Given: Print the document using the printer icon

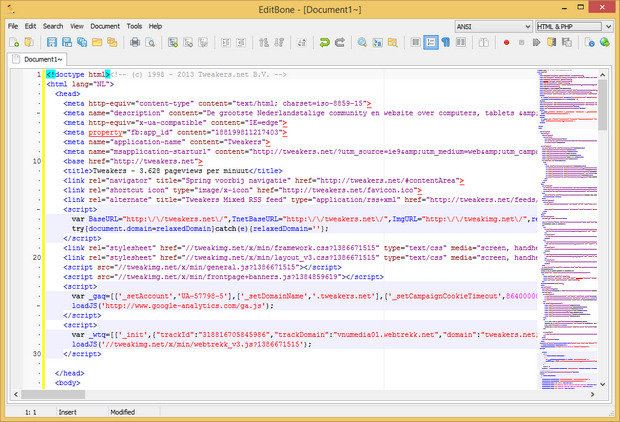Looking at the screenshot, I should (135, 42).
